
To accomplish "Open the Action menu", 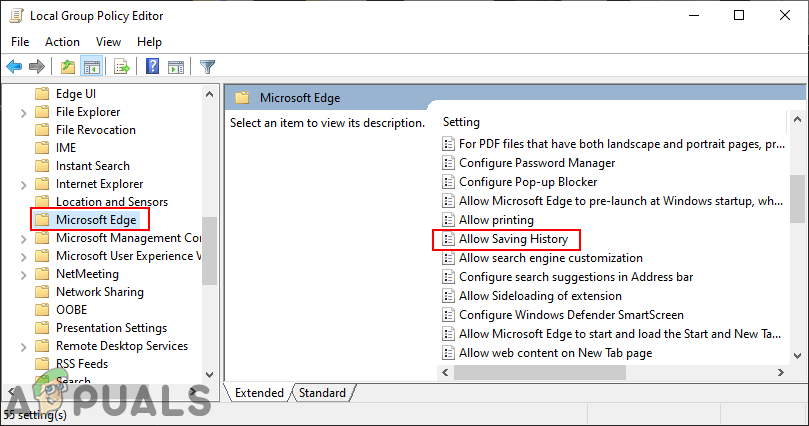I will click(62, 42).
